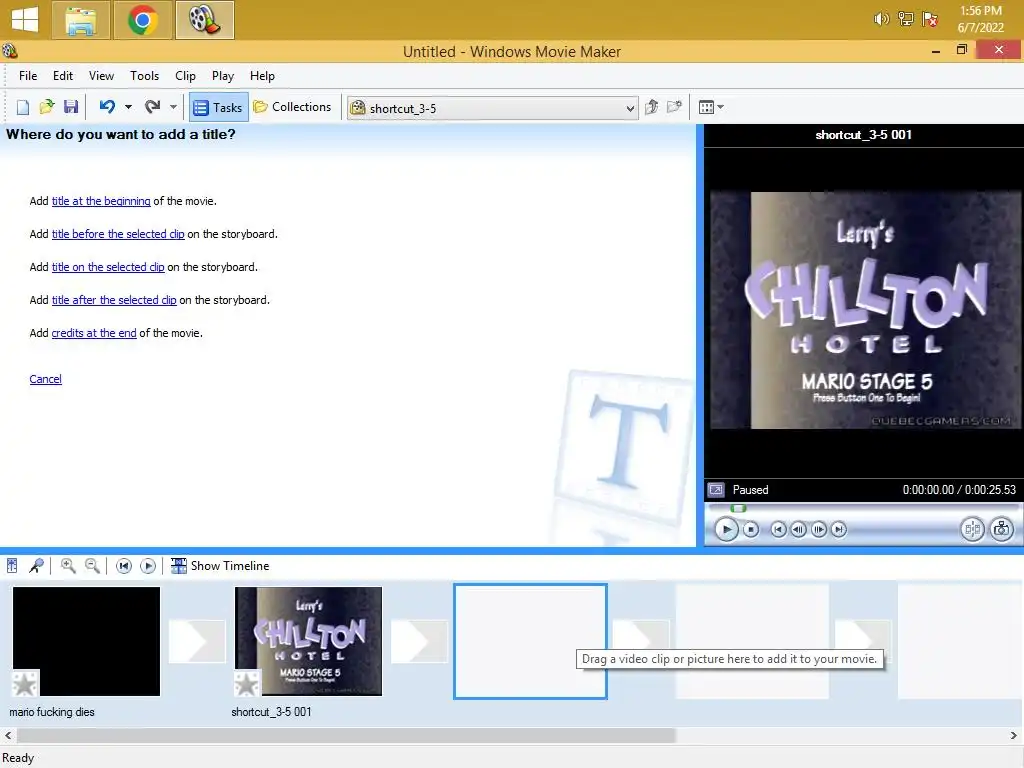Open the undo history dropdown arrow

128,107
